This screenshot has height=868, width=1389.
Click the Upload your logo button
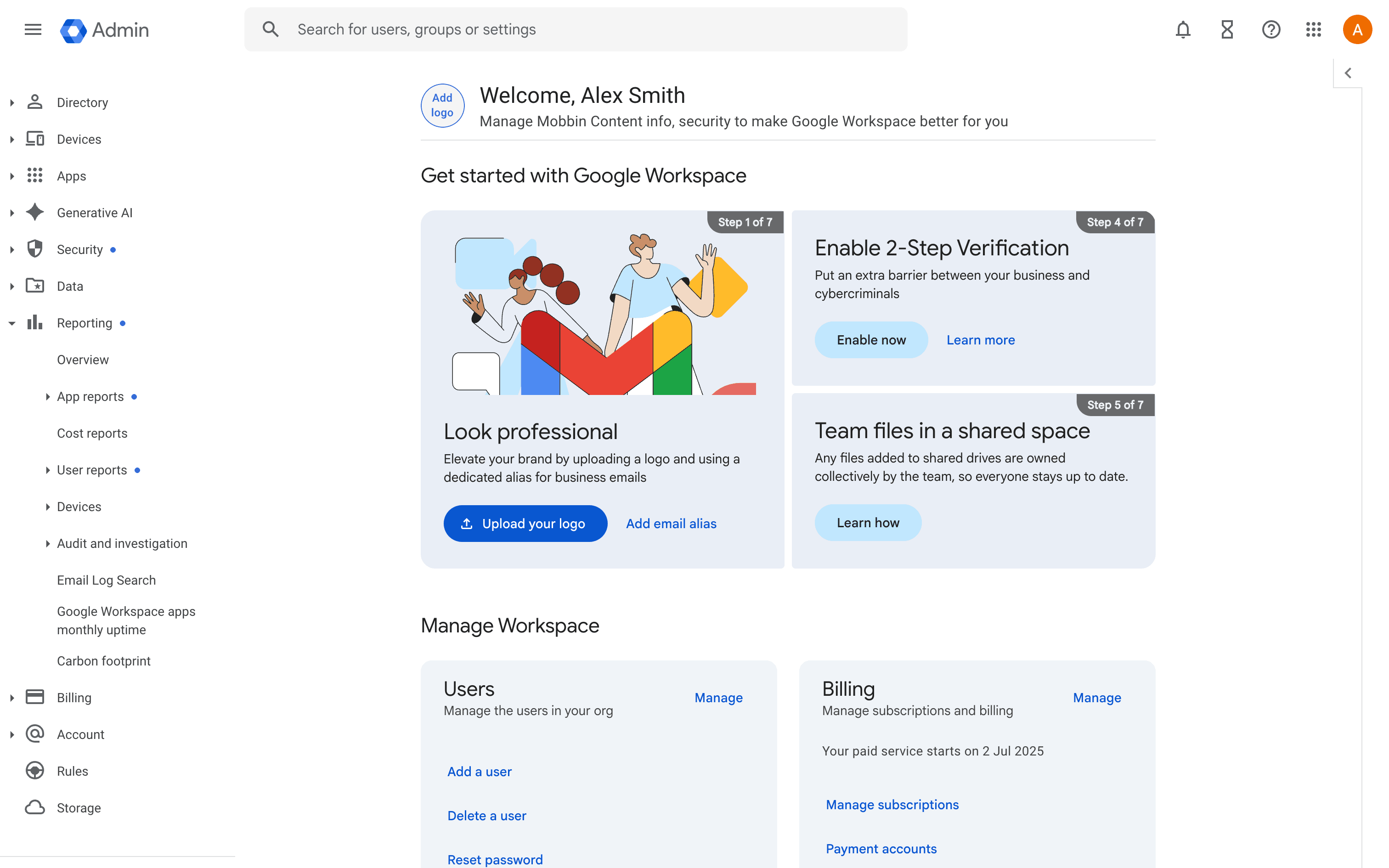pyautogui.click(x=525, y=523)
